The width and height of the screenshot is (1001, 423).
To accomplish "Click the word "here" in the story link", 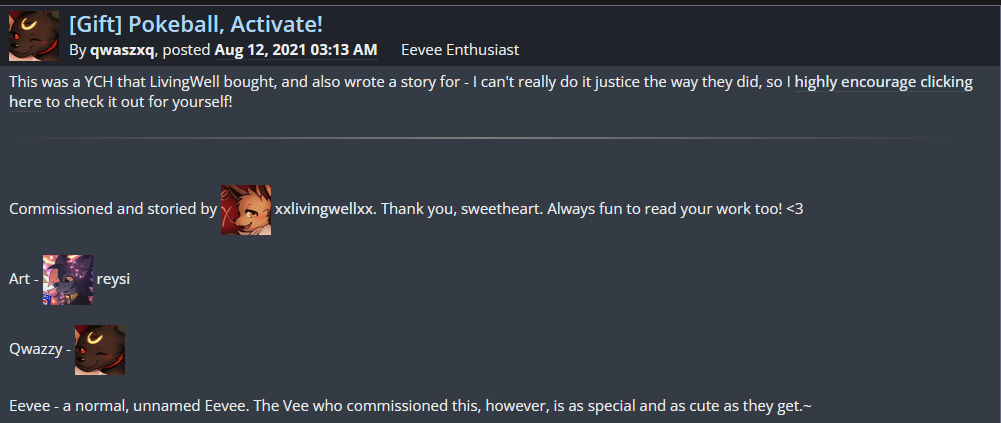I will [25, 102].
